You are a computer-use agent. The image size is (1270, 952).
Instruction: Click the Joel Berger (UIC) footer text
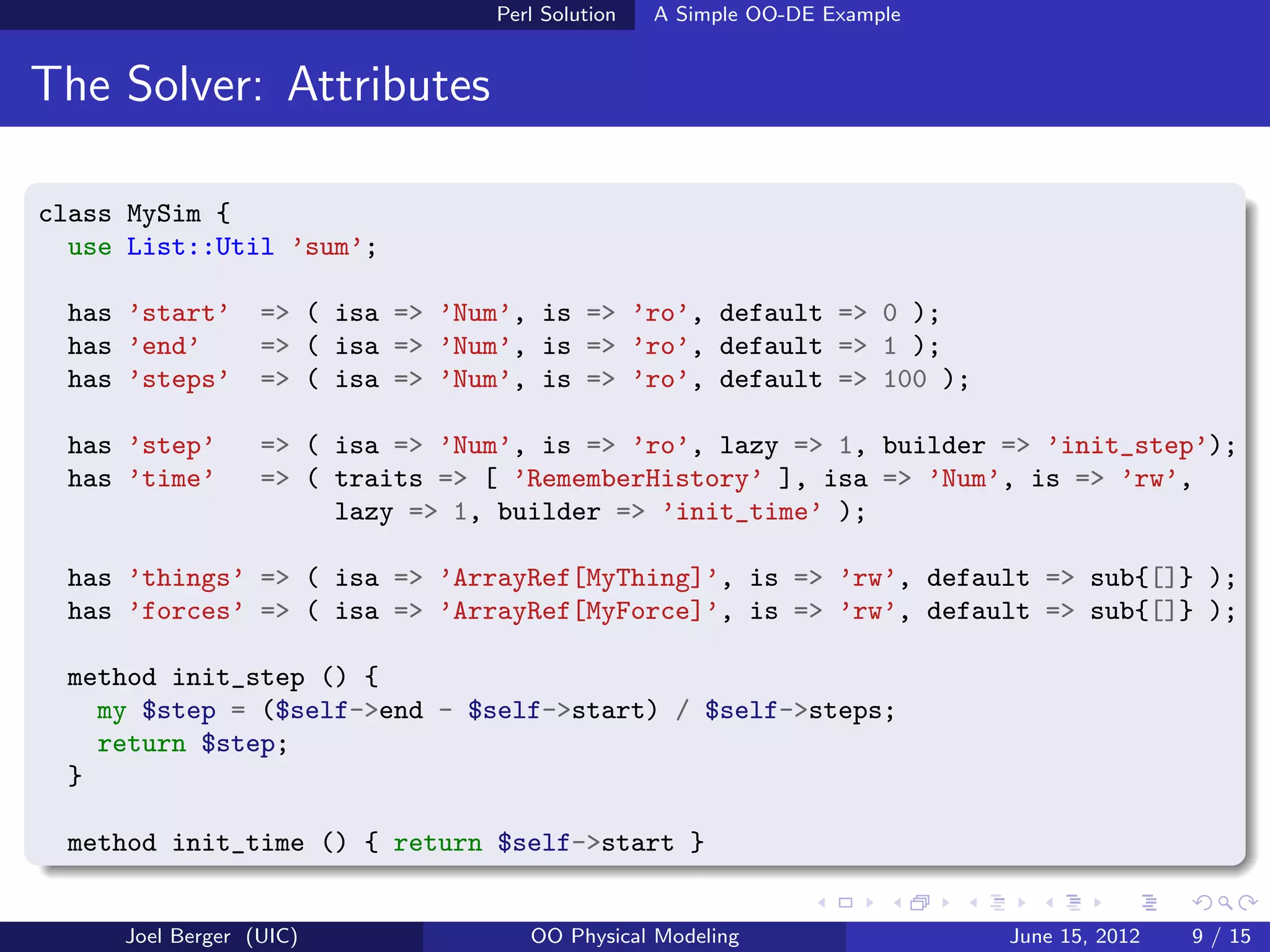coord(211,936)
